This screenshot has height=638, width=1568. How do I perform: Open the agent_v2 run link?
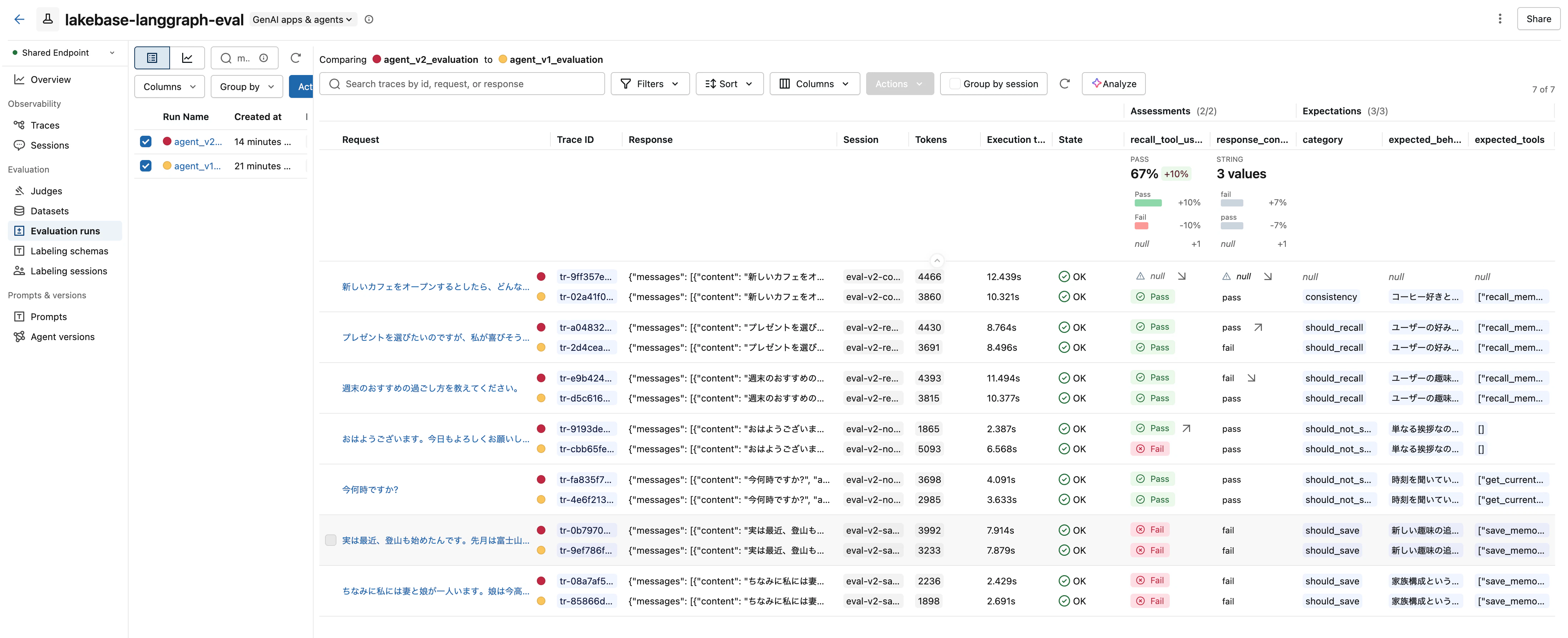pyautogui.click(x=198, y=141)
